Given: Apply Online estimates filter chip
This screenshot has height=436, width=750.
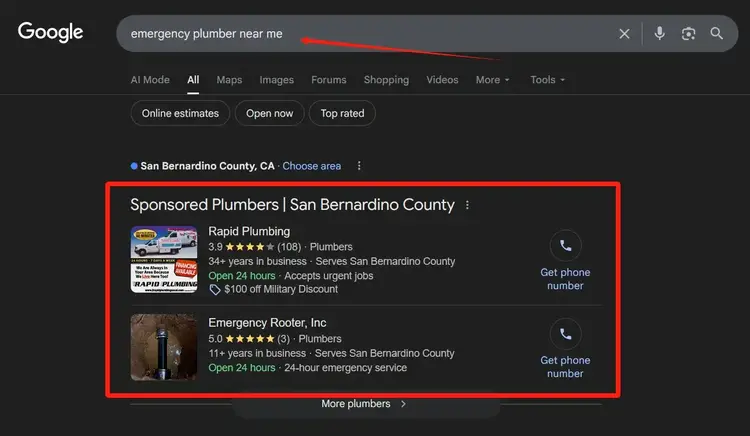Looking at the screenshot, I should 180,113.
